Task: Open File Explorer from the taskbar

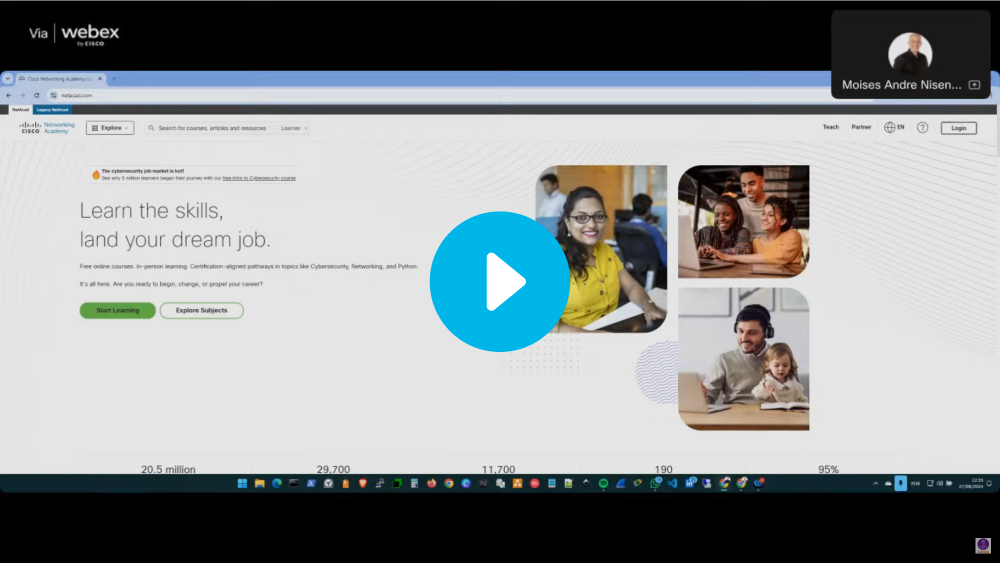Action: point(260,483)
